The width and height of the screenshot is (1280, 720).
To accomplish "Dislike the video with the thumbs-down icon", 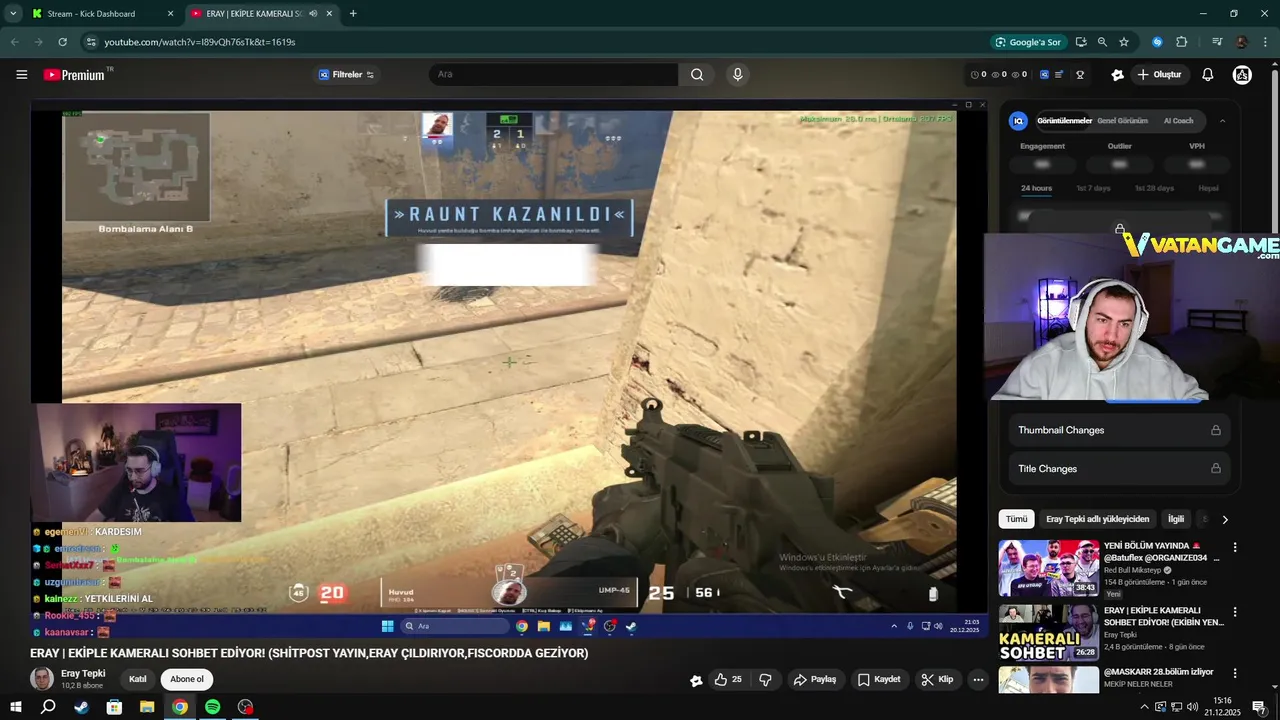I will pyautogui.click(x=766, y=680).
